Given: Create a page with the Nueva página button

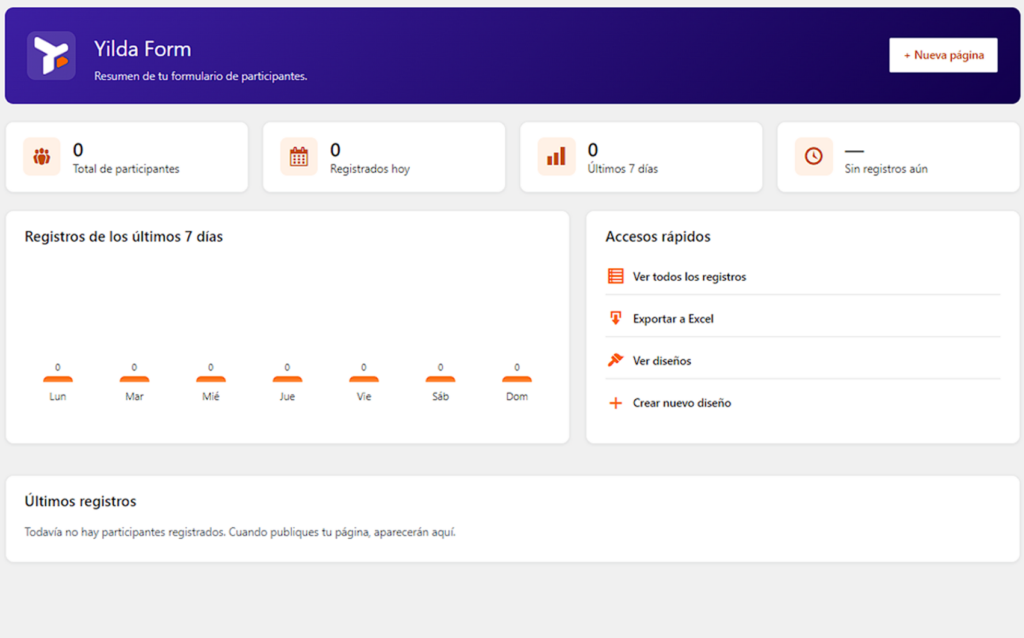Looking at the screenshot, I should click(943, 55).
